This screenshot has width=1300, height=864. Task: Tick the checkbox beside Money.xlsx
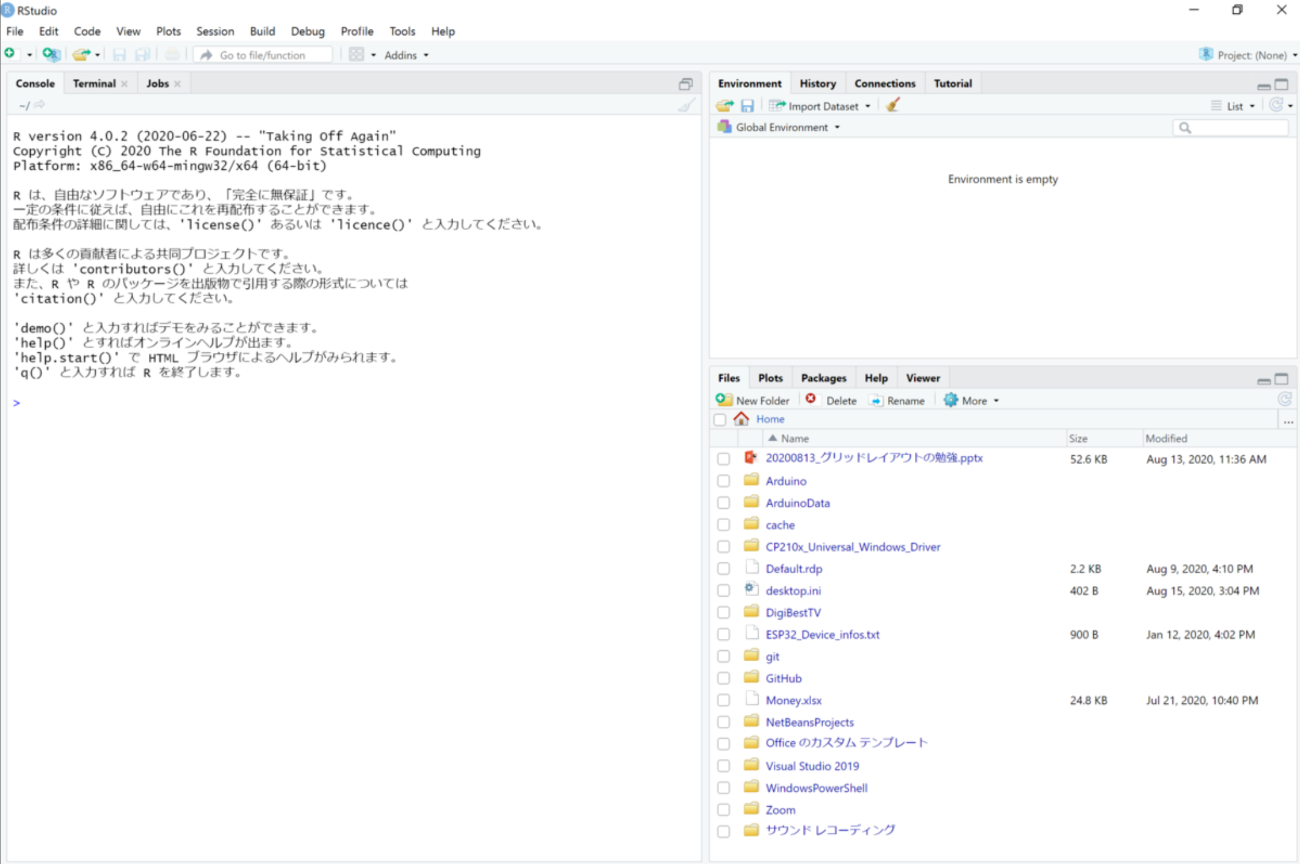pos(723,701)
